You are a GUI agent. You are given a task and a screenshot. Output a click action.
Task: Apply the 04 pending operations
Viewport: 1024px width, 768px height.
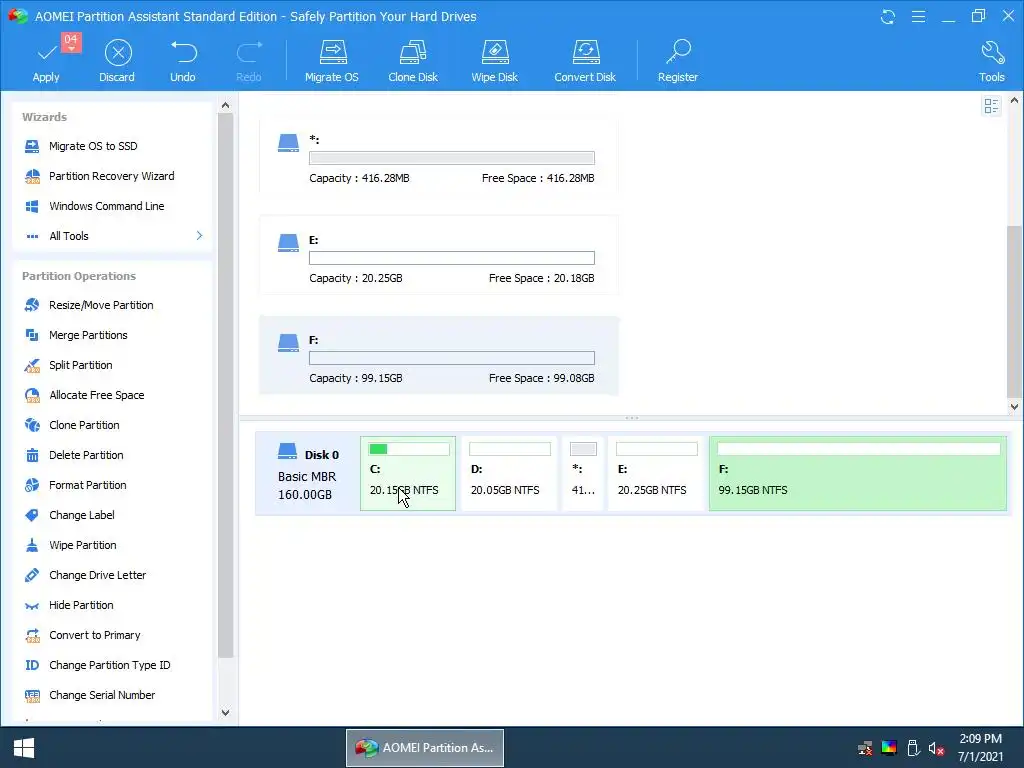point(46,60)
